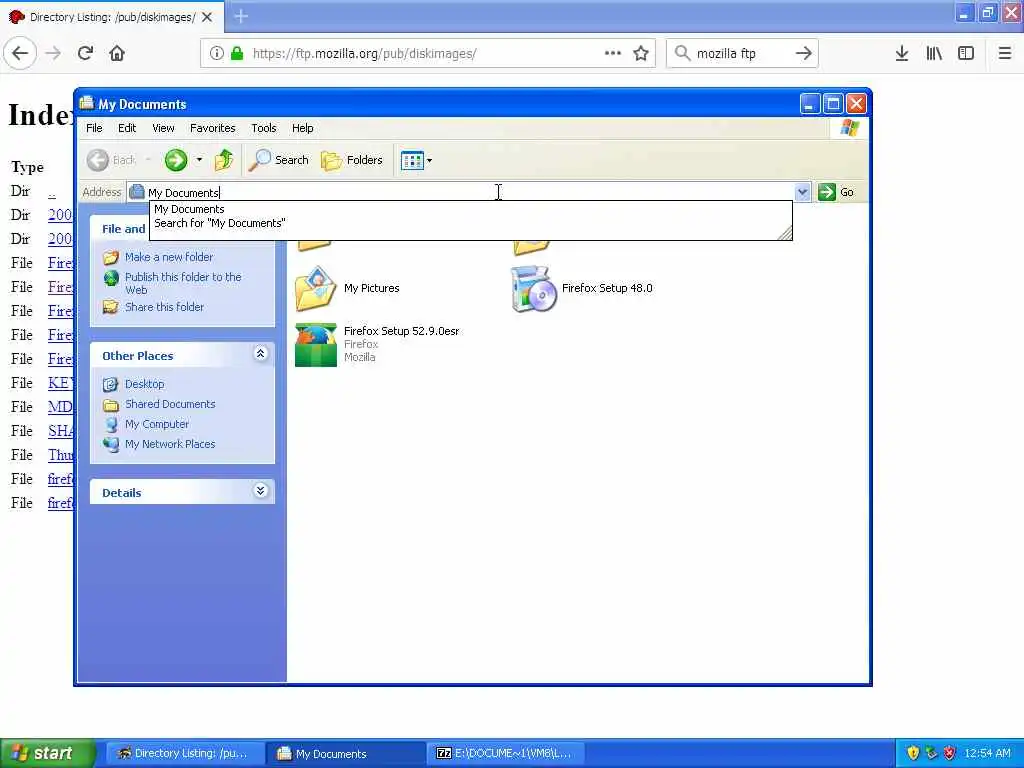Maximize the My Documents window
The width and height of the screenshot is (1024, 768).
tap(833, 104)
